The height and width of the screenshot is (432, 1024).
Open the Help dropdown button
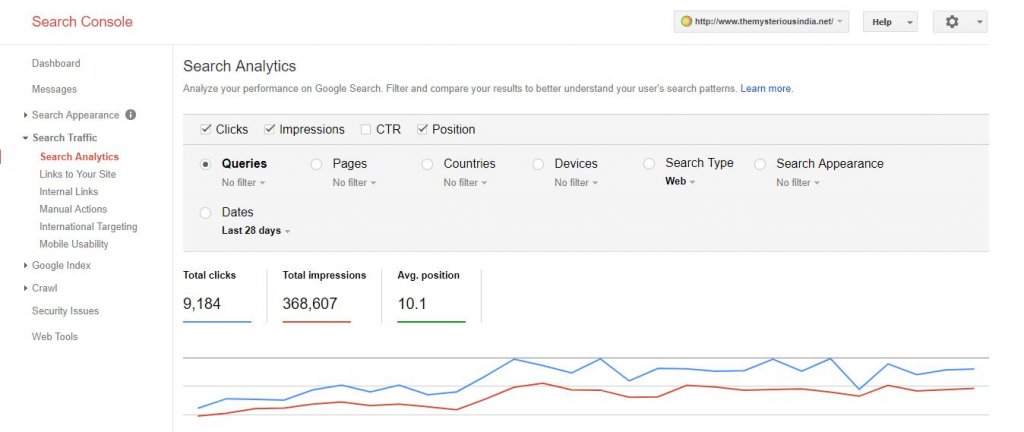(891, 22)
